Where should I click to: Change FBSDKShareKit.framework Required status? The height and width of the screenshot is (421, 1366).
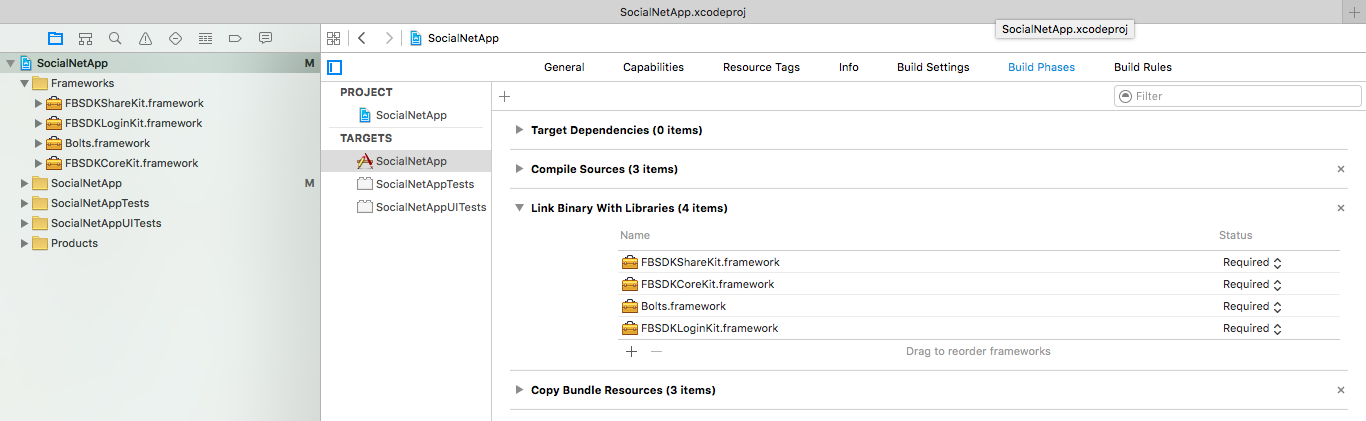tap(1252, 262)
